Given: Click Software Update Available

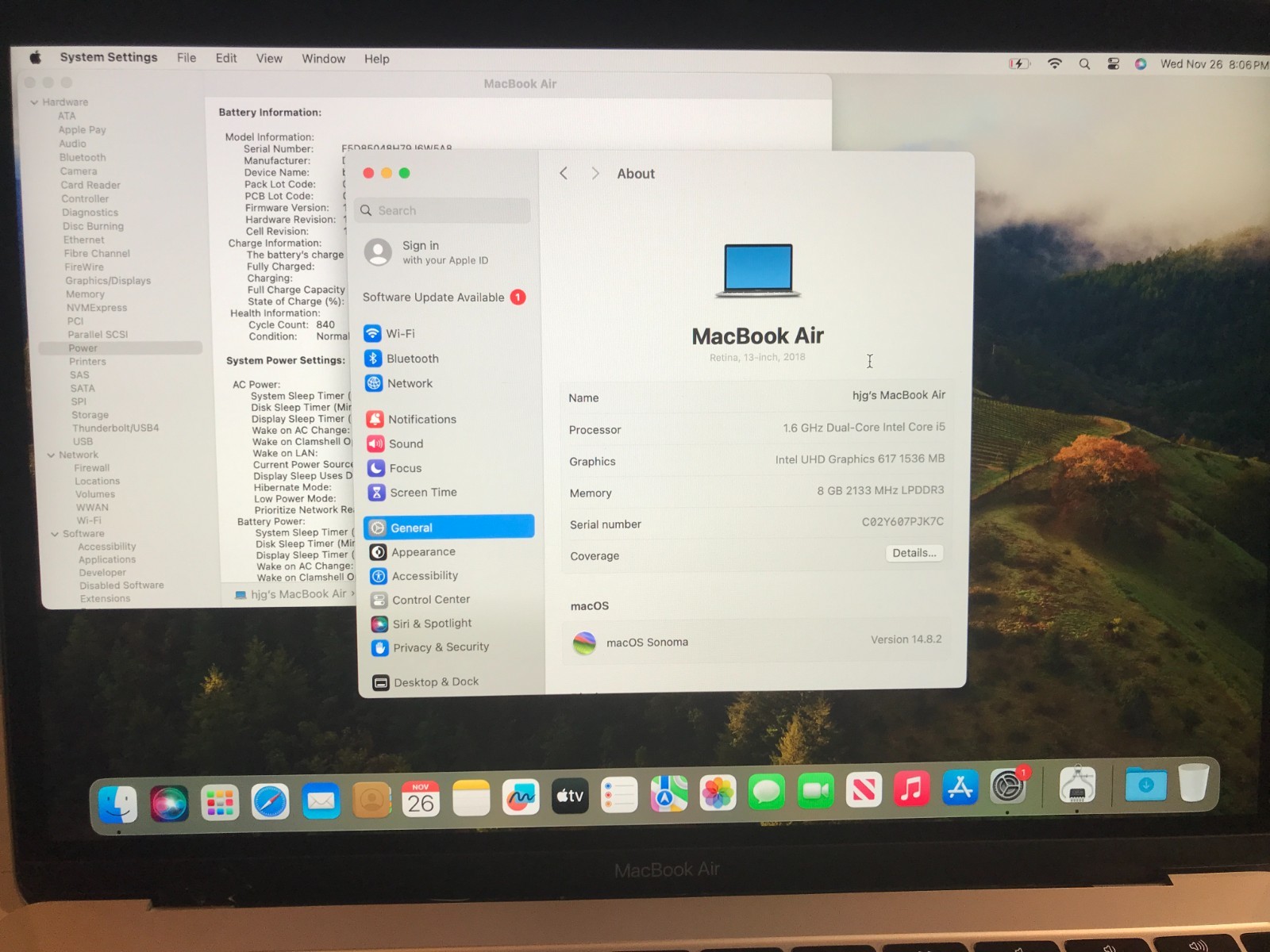Looking at the screenshot, I should pyautogui.click(x=433, y=297).
